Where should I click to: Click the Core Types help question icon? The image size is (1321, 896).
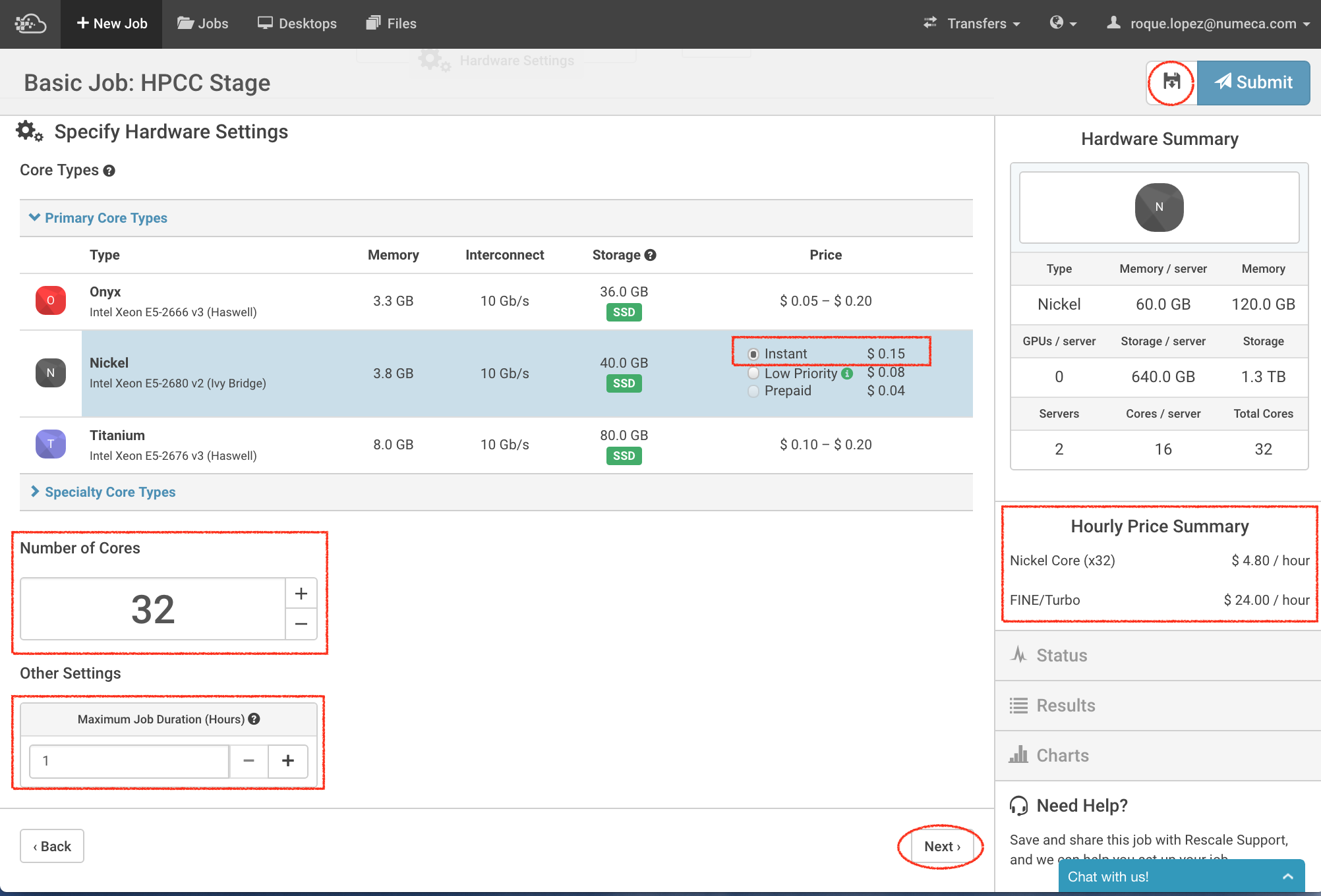coord(109,171)
